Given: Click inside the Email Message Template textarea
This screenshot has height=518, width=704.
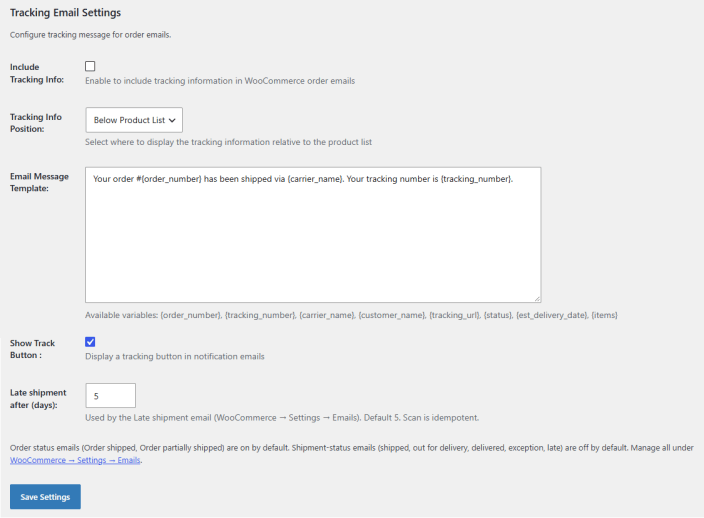Looking at the screenshot, I should (313, 235).
